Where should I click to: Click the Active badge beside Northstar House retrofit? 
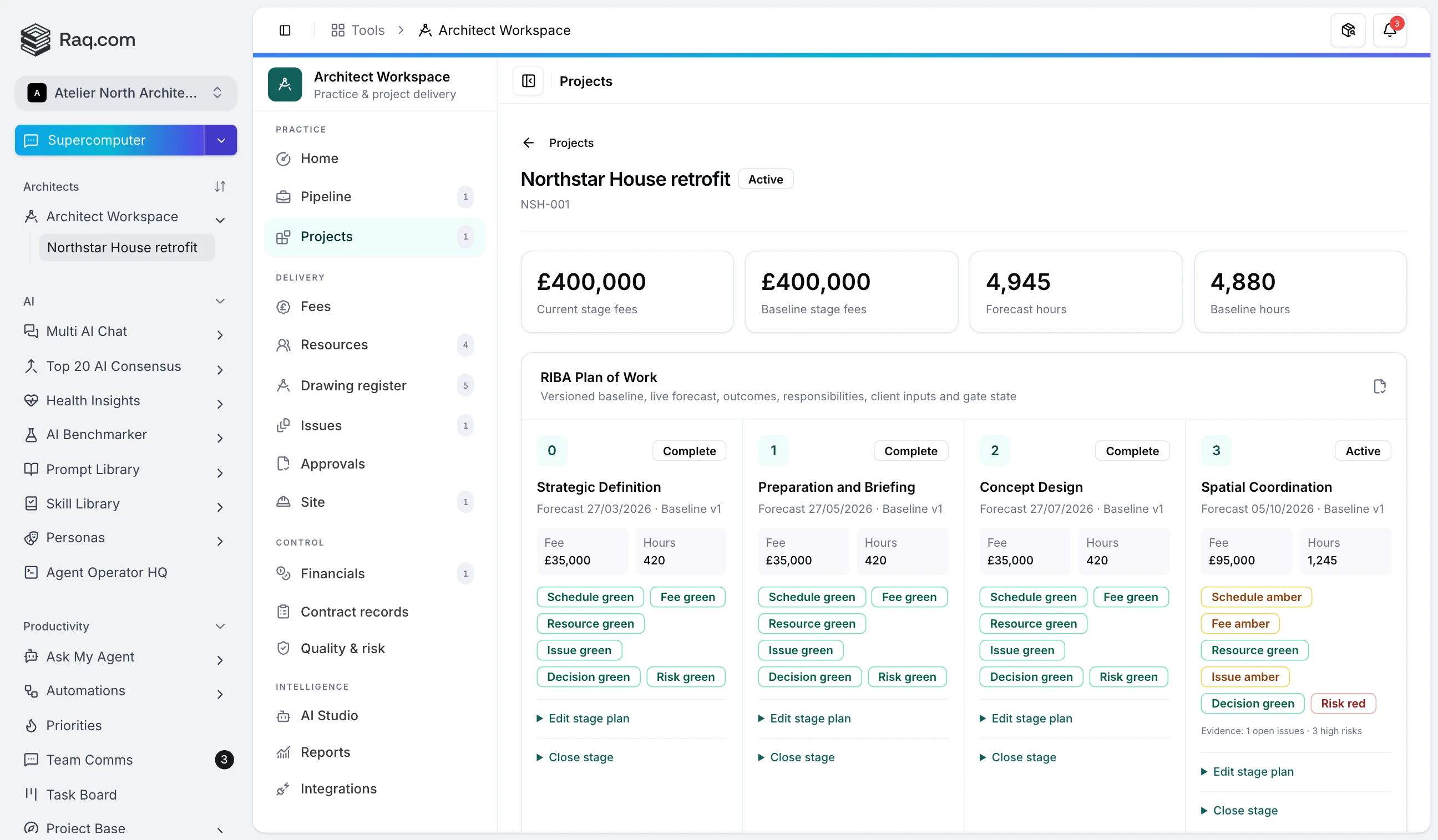click(765, 179)
